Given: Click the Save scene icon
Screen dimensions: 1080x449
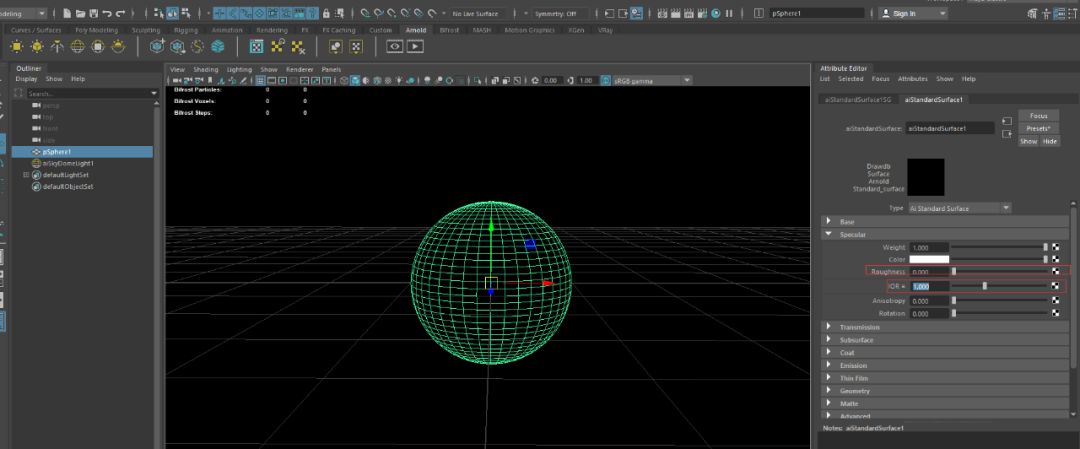Looking at the screenshot, I should coord(93,13).
